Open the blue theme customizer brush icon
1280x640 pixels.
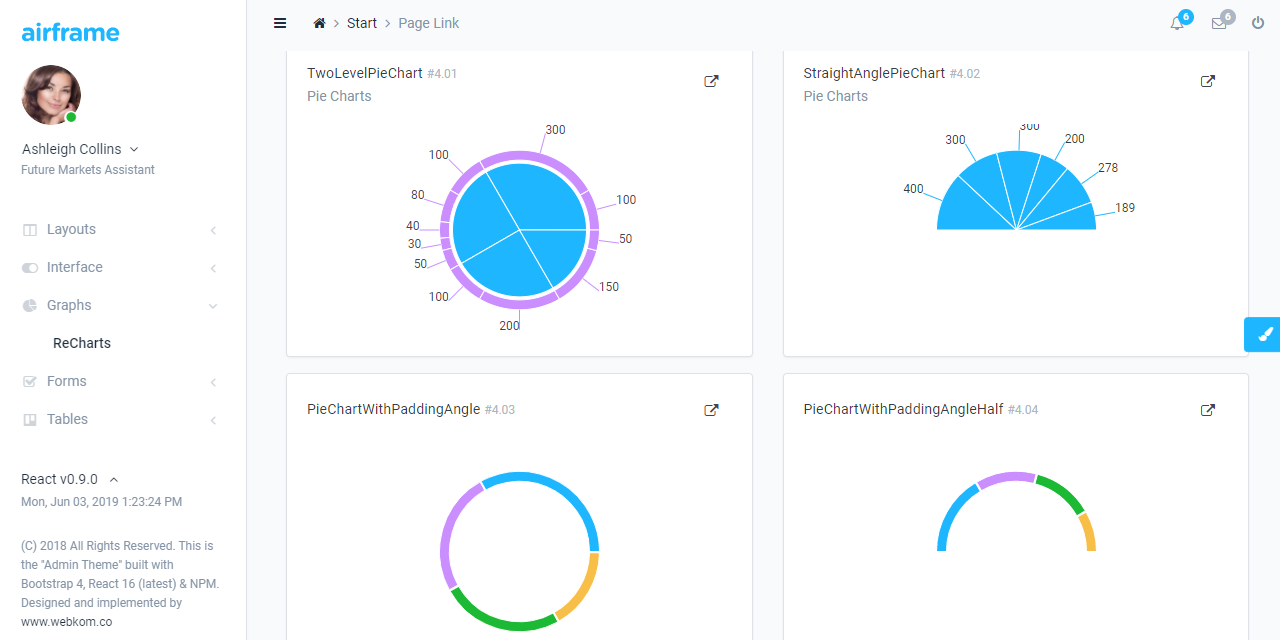[1262, 334]
